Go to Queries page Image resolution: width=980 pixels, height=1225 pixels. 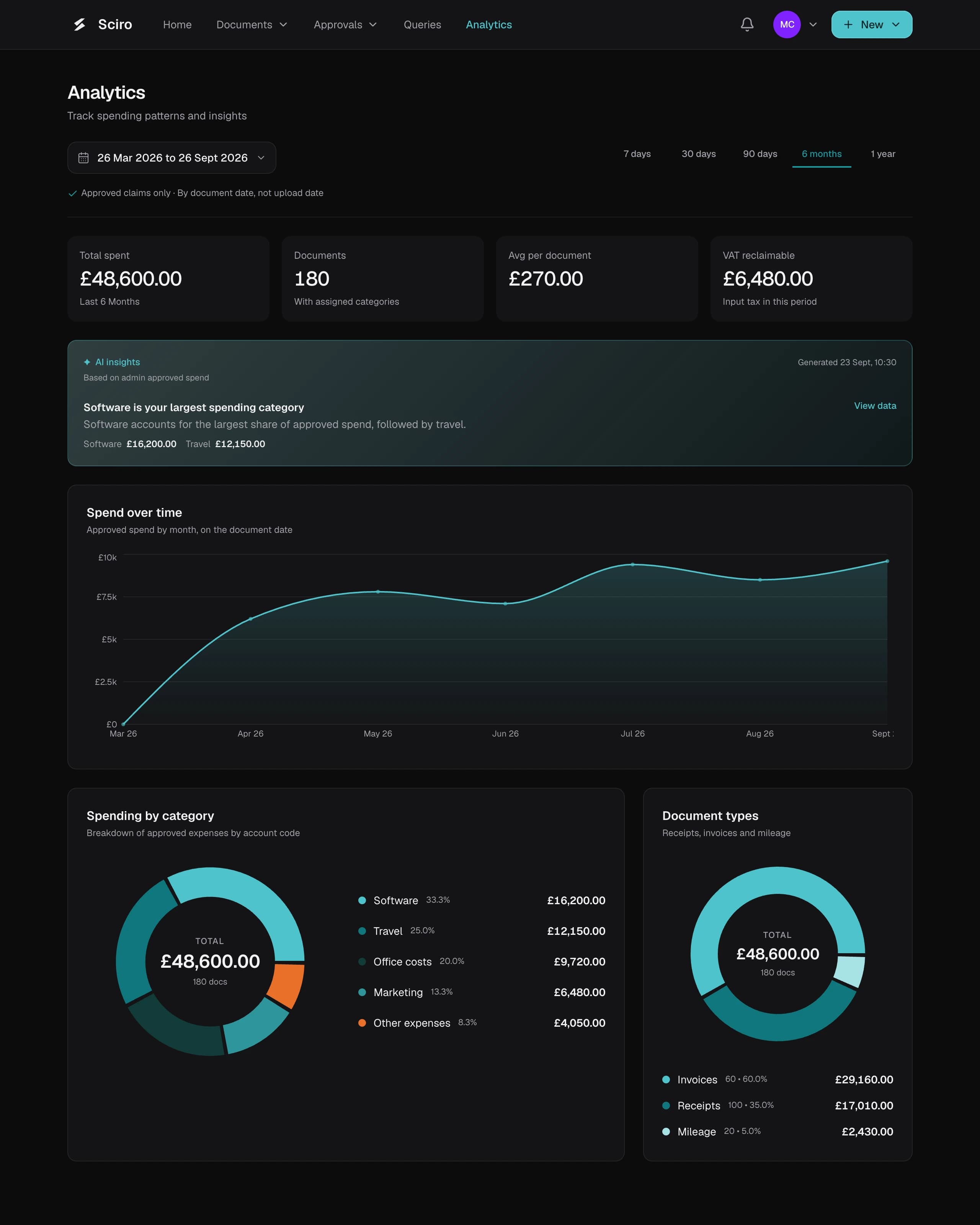(422, 24)
